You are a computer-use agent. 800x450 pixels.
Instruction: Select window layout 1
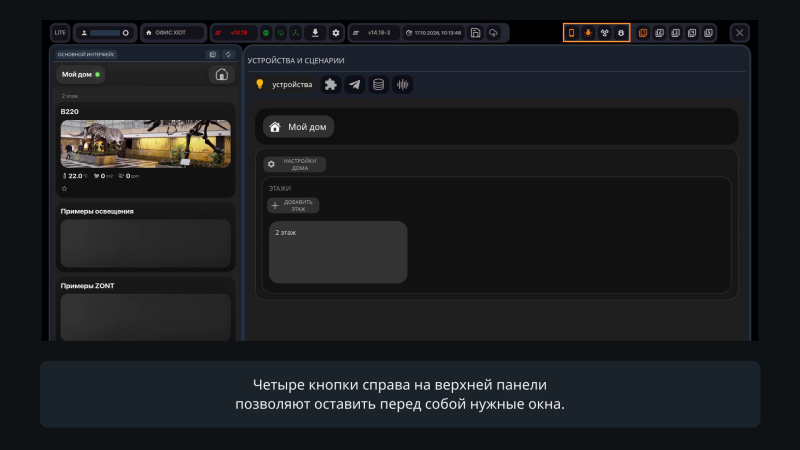(x=643, y=33)
